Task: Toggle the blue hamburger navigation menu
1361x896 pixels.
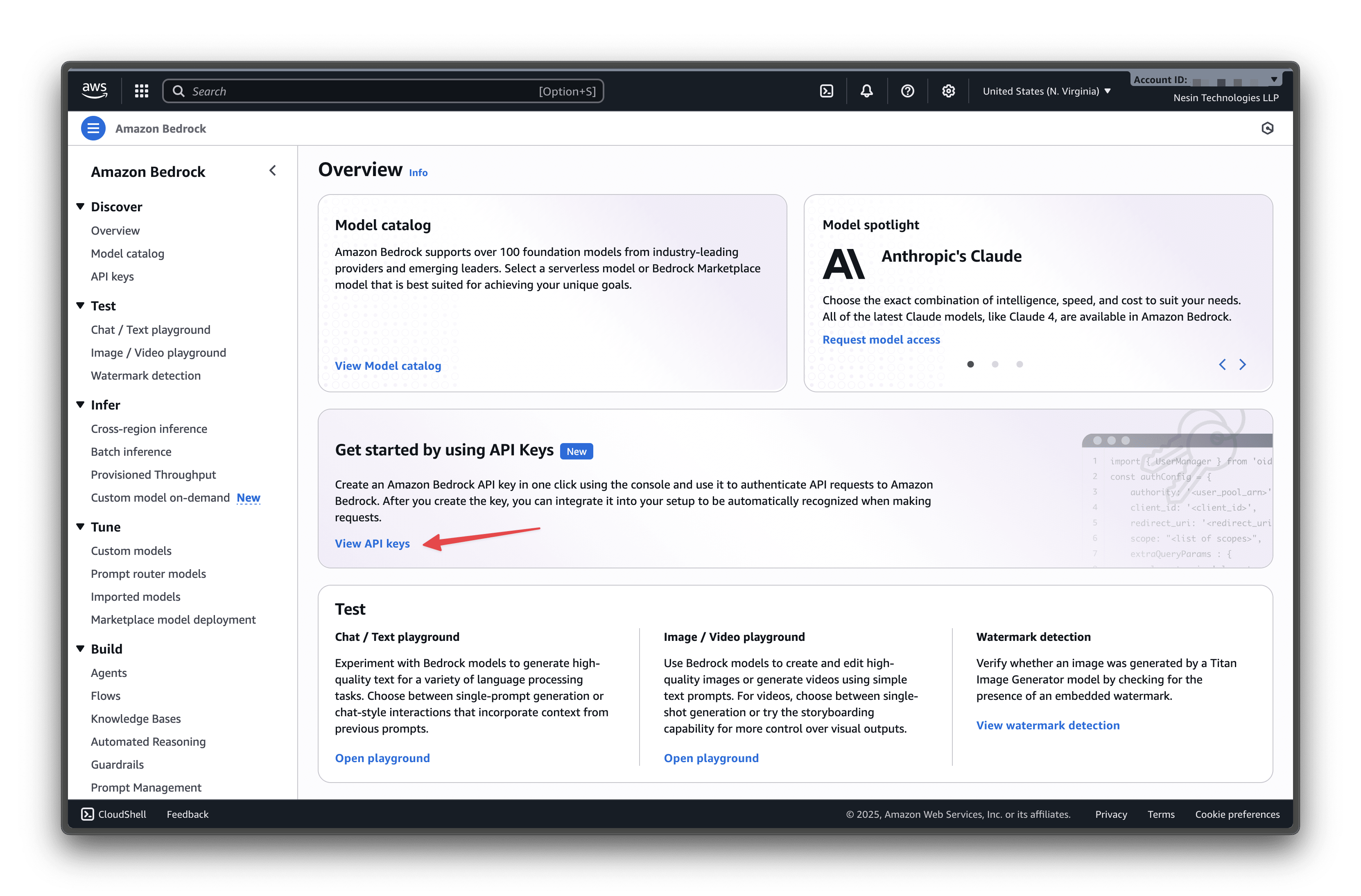Action: point(93,128)
